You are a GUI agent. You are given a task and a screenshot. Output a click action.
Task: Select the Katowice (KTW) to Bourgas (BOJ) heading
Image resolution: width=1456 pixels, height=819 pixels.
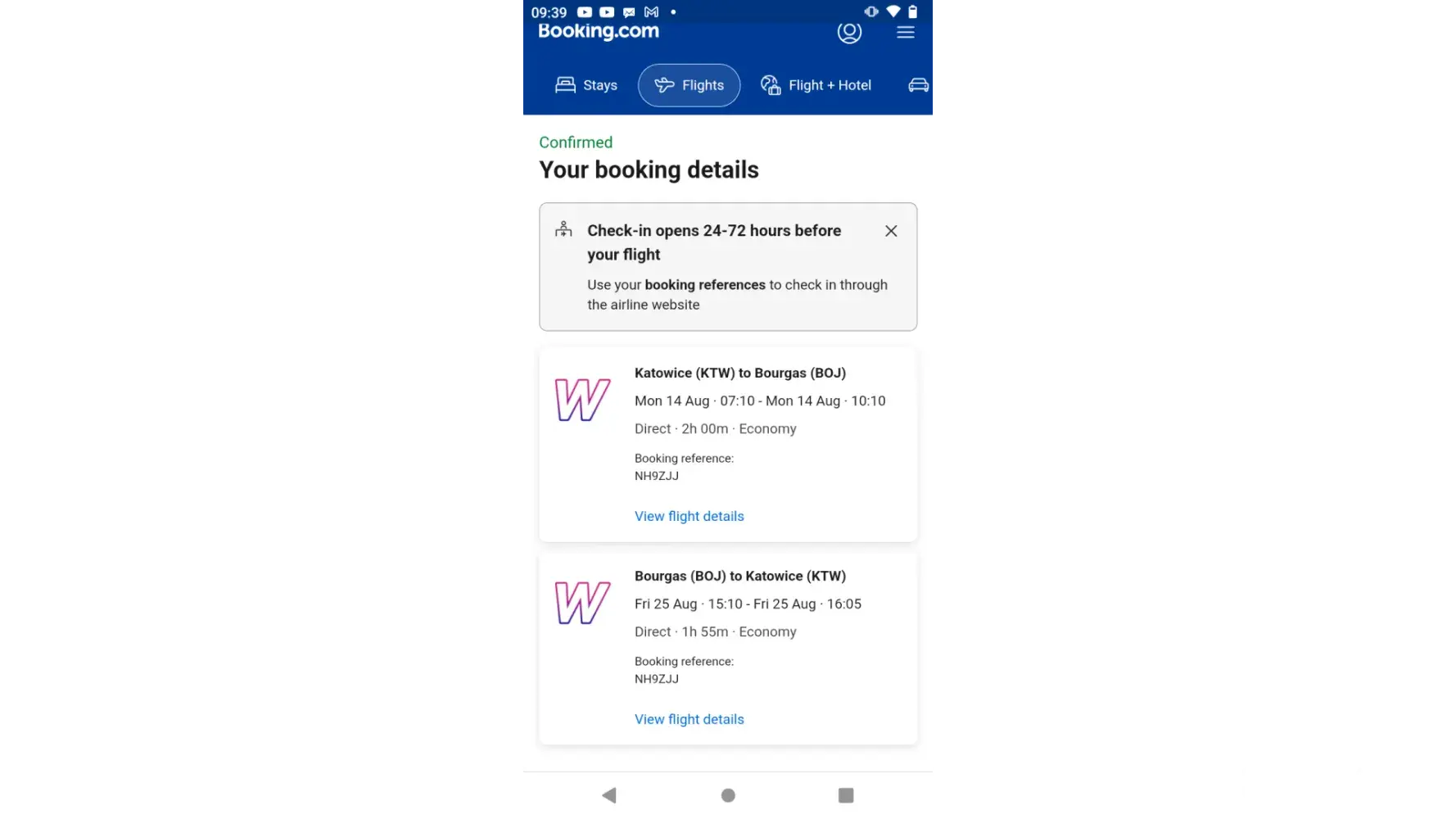click(x=740, y=373)
